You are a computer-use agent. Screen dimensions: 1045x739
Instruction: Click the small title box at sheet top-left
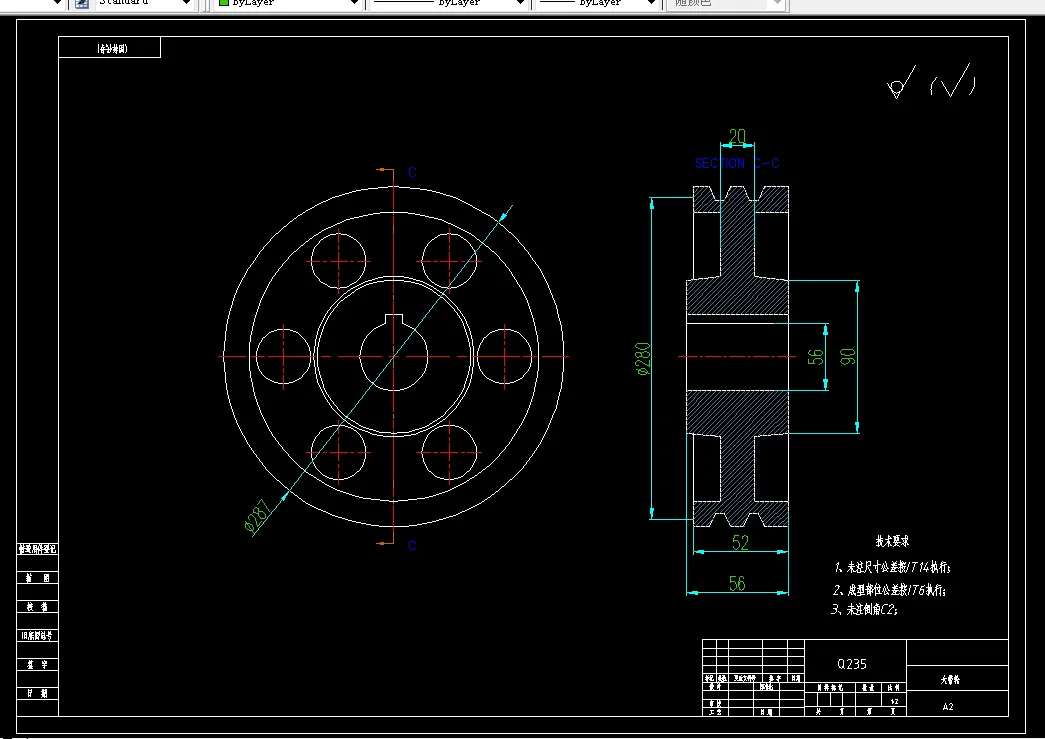pyautogui.click(x=110, y=48)
